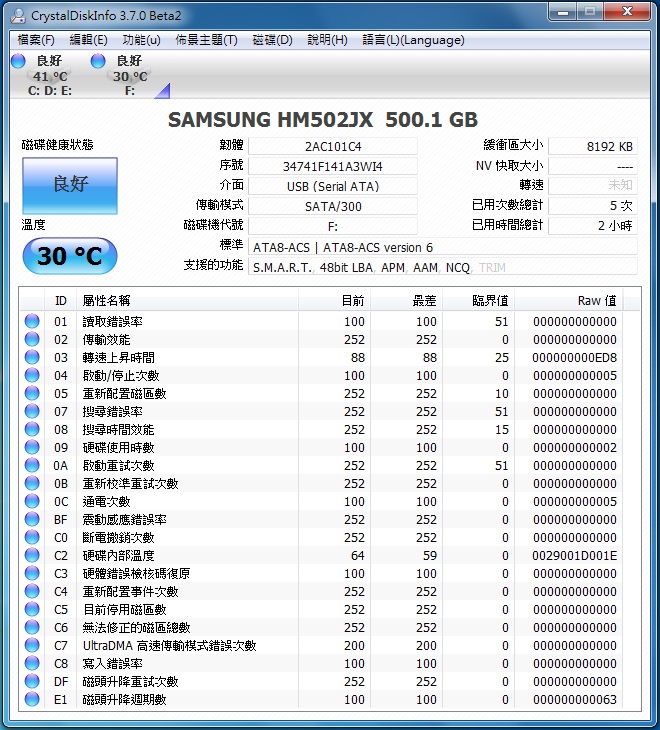Viewport: 660px width, 730px height.
Task: Click status icon for C3 硬體錯誤檢核碼復原
Action: point(32,573)
